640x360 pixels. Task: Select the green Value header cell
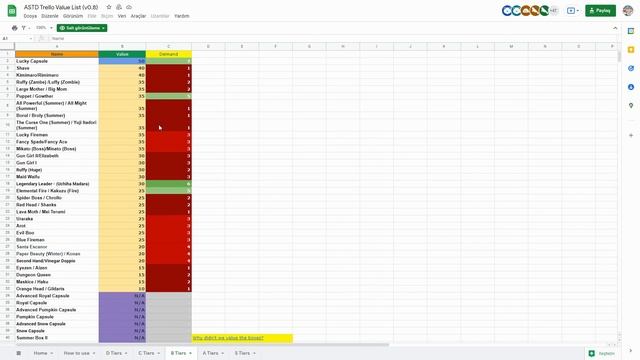click(x=122, y=54)
